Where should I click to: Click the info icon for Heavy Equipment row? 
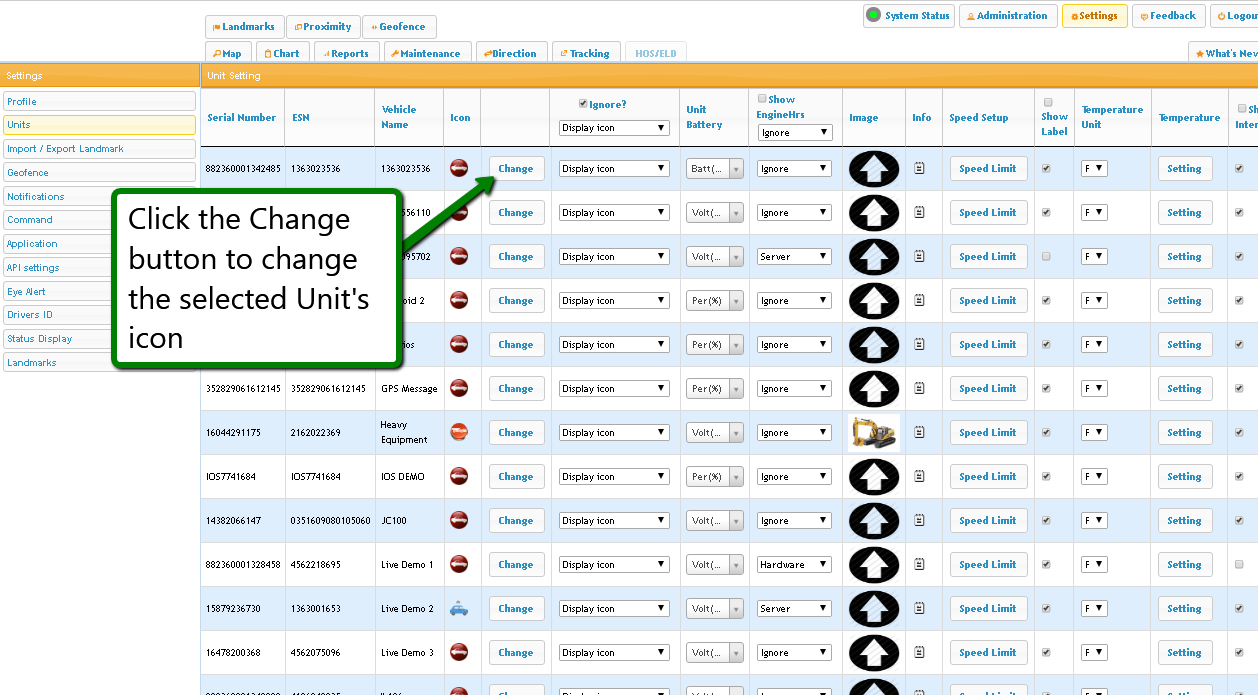pyautogui.click(x=919, y=433)
